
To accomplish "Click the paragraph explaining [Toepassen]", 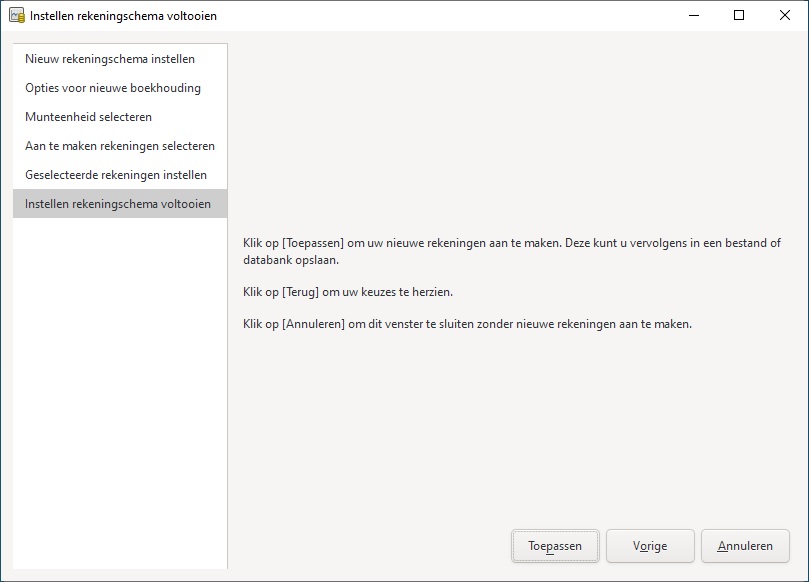I will coord(511,251).
